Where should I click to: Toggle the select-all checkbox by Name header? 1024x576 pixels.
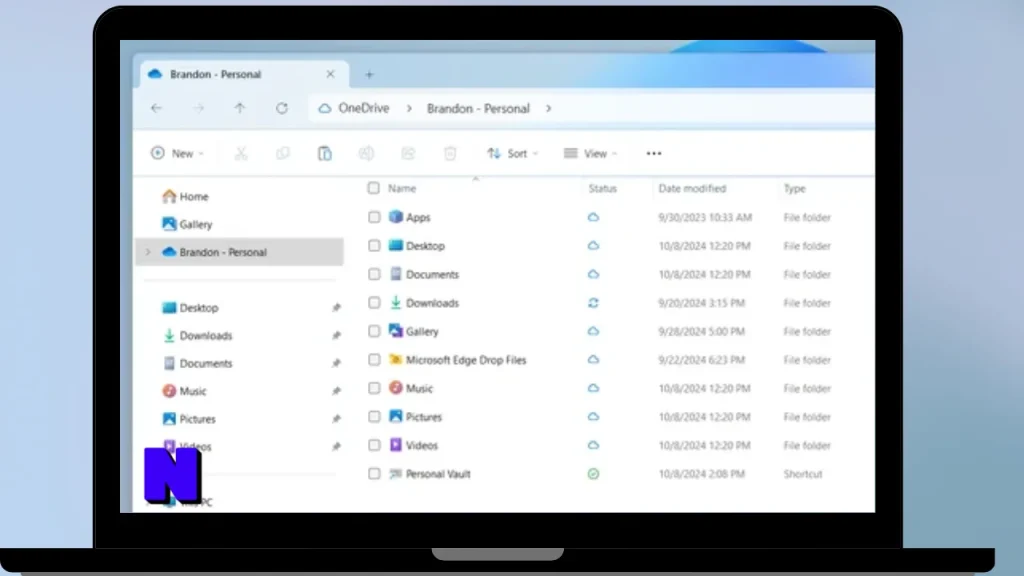[374, 188]
